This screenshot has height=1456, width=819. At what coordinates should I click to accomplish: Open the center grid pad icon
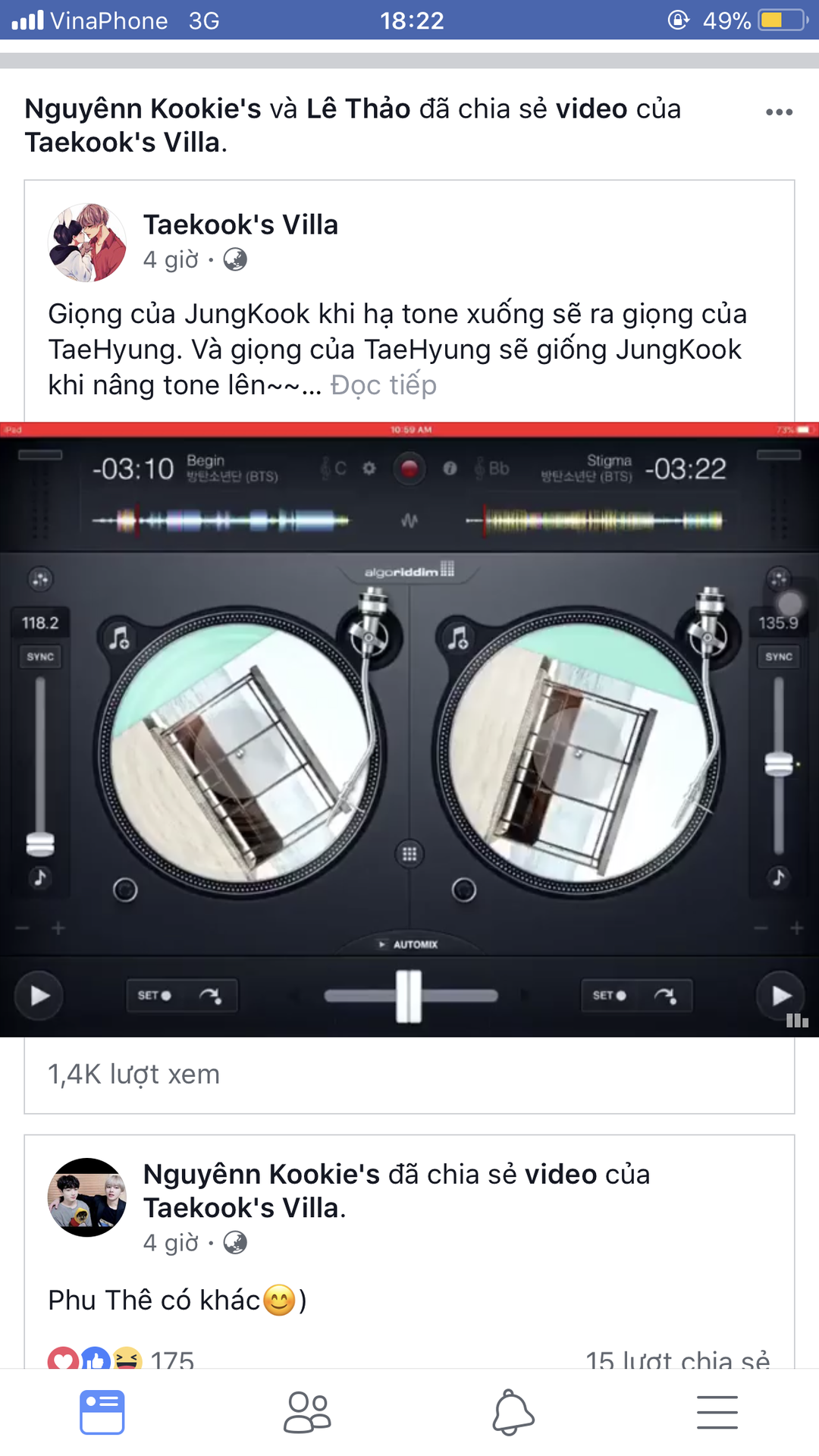tap(409, 854)
